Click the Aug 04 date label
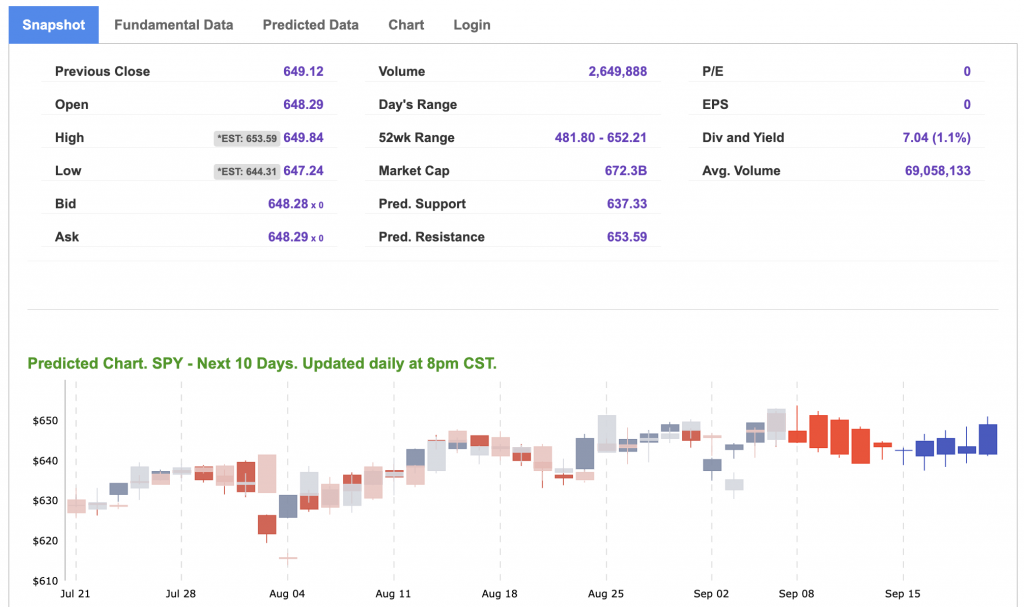1024x607 pixels. (x=287, y=594)
